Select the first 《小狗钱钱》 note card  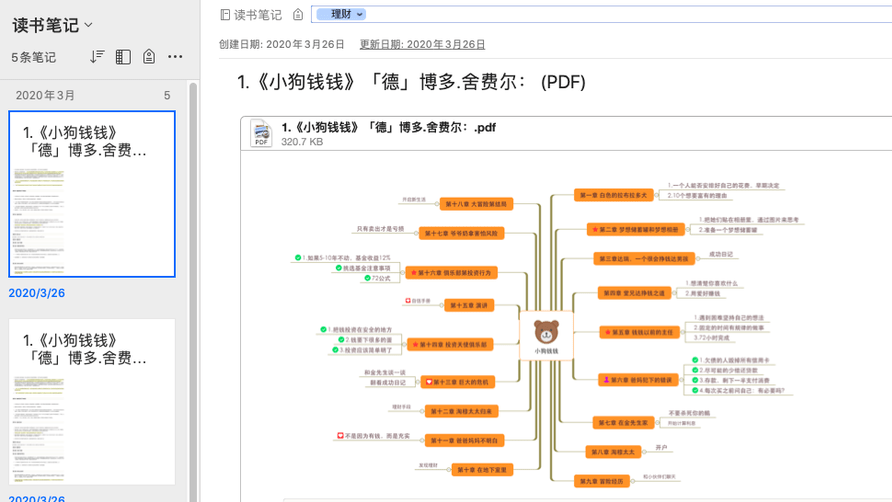(92, 194)
